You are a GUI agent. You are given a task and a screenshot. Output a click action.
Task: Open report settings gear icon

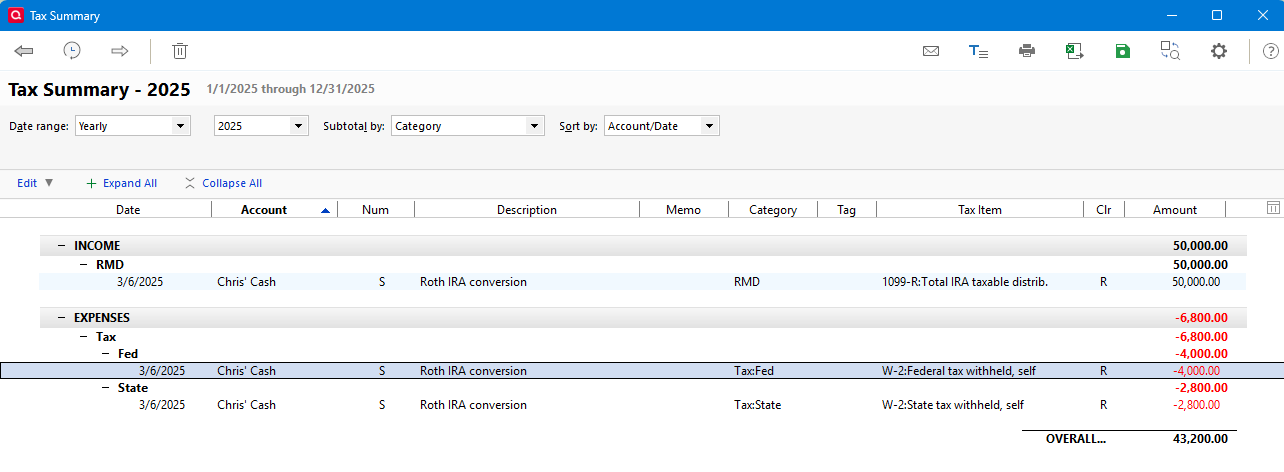coord(1218,51)
